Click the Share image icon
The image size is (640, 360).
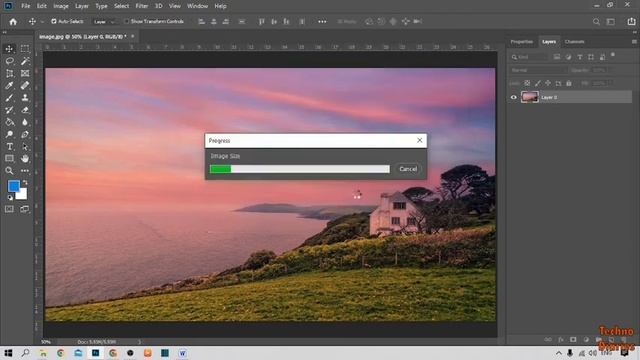coord(631,22)
